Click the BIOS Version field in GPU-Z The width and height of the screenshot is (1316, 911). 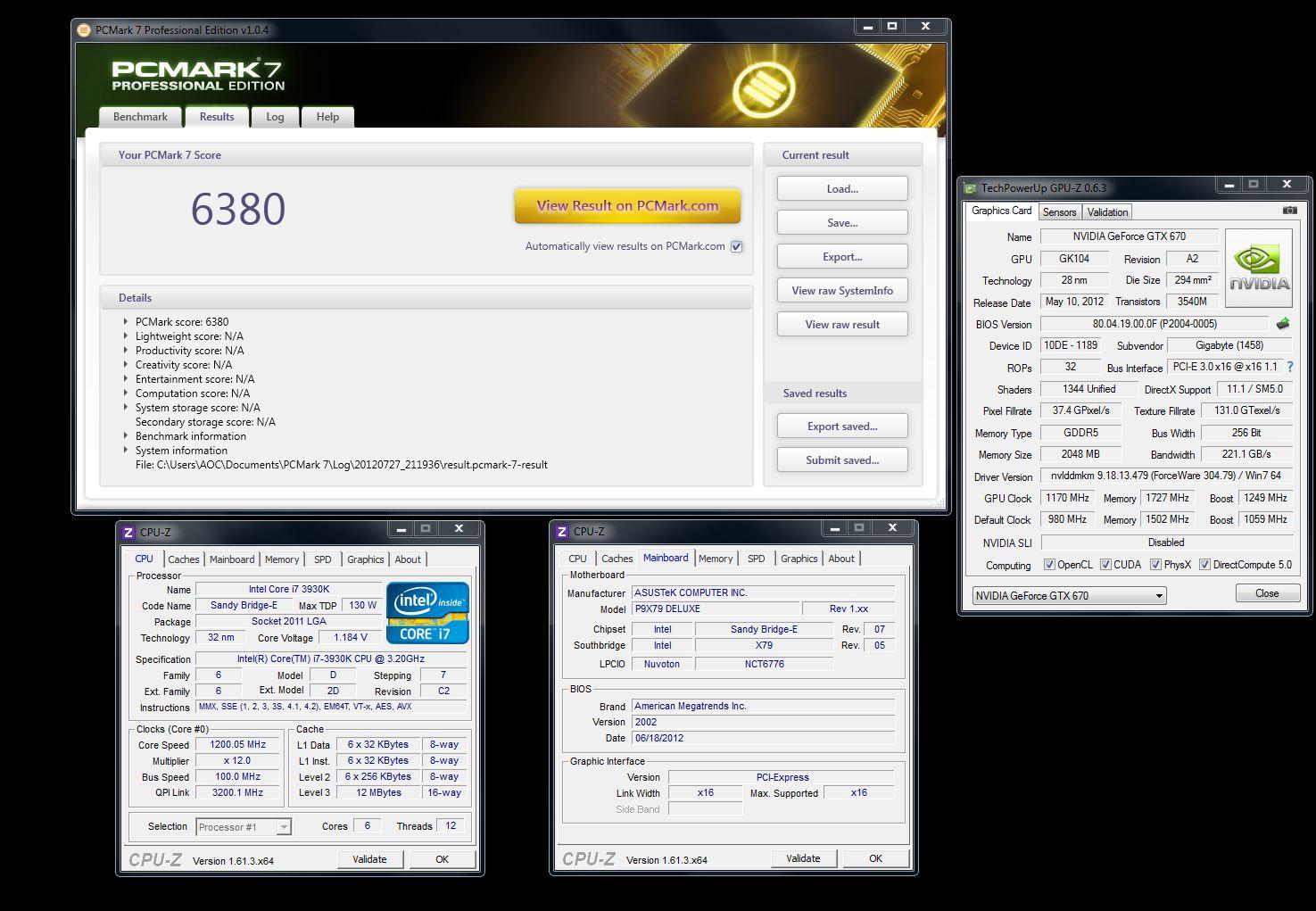(x=1155, y=324)
